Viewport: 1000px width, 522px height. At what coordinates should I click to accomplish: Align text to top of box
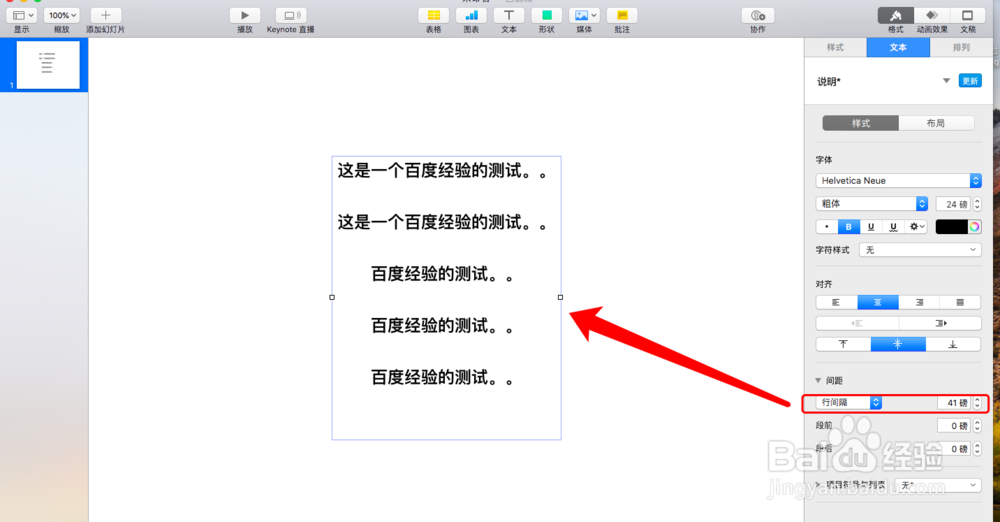click(843, 345)
